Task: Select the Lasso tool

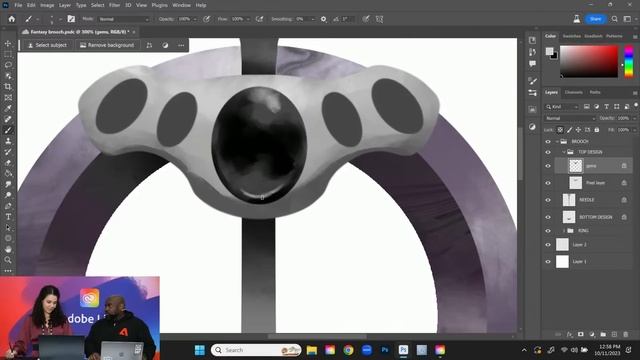Action: [x=8, y=65]
